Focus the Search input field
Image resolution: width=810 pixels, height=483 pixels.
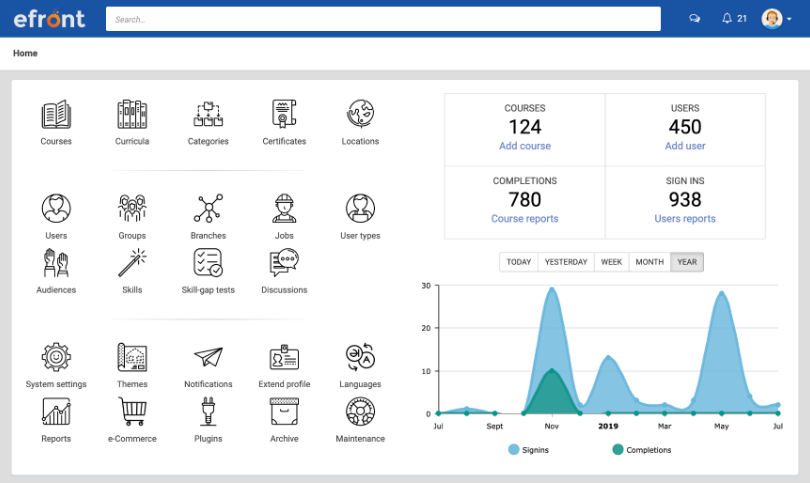(x=383, y=19)
